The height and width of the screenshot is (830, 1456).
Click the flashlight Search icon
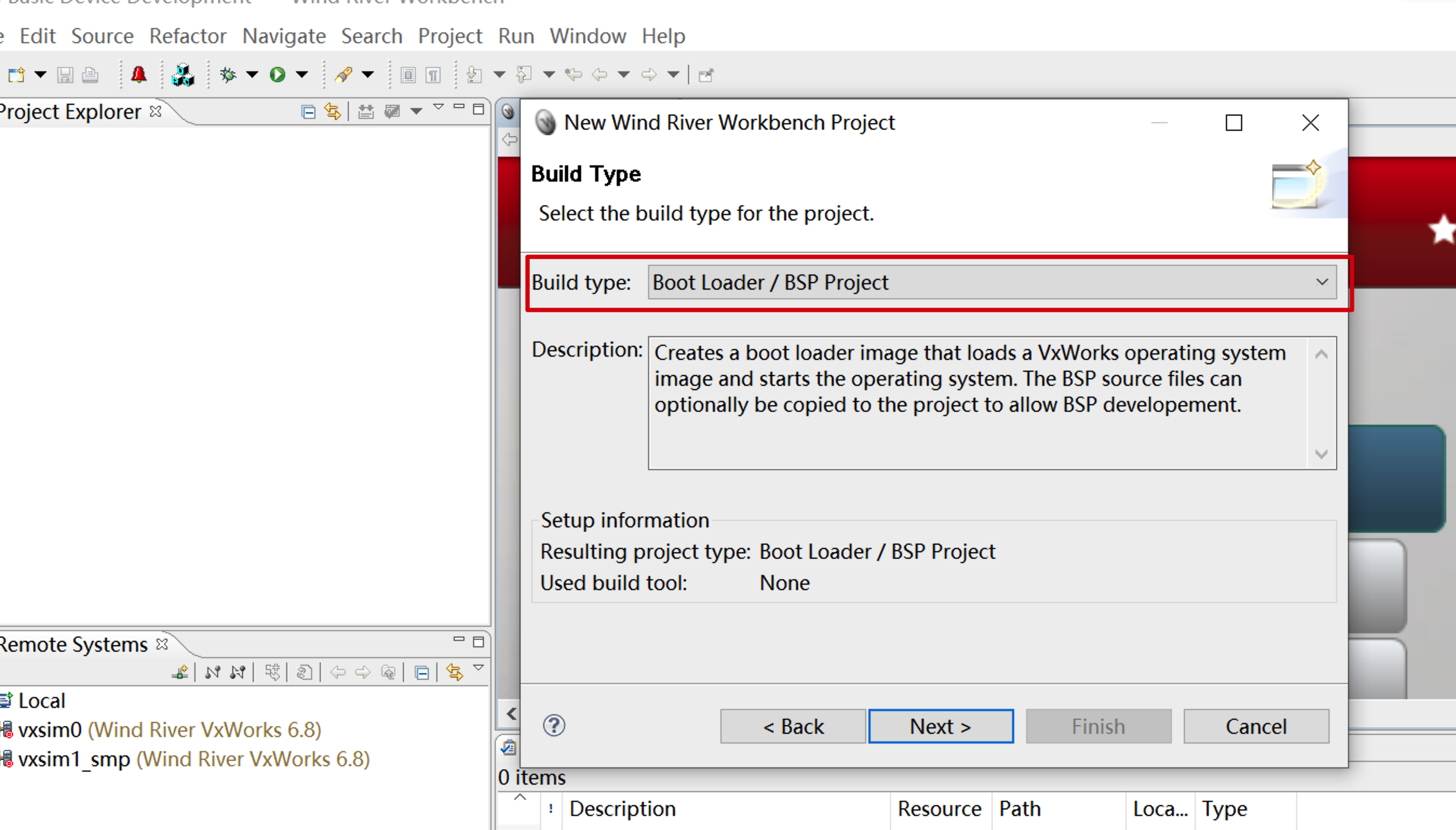point(343,75)
